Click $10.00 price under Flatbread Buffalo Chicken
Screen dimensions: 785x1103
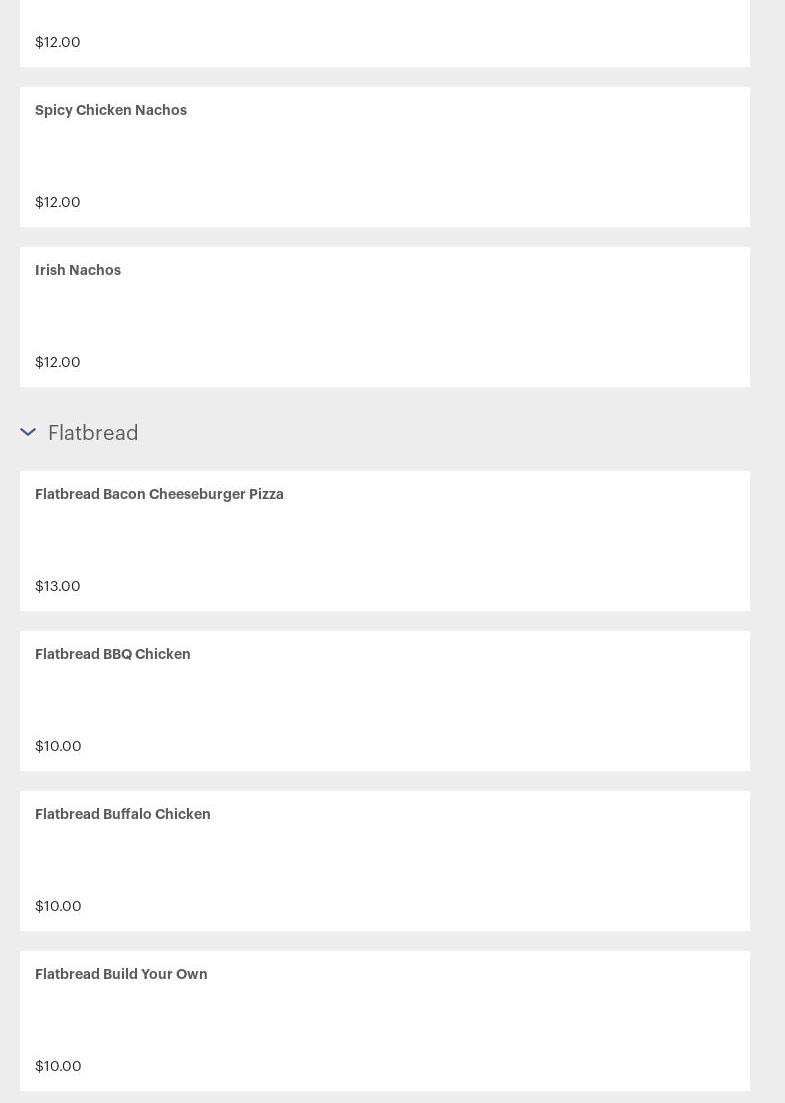58,905
